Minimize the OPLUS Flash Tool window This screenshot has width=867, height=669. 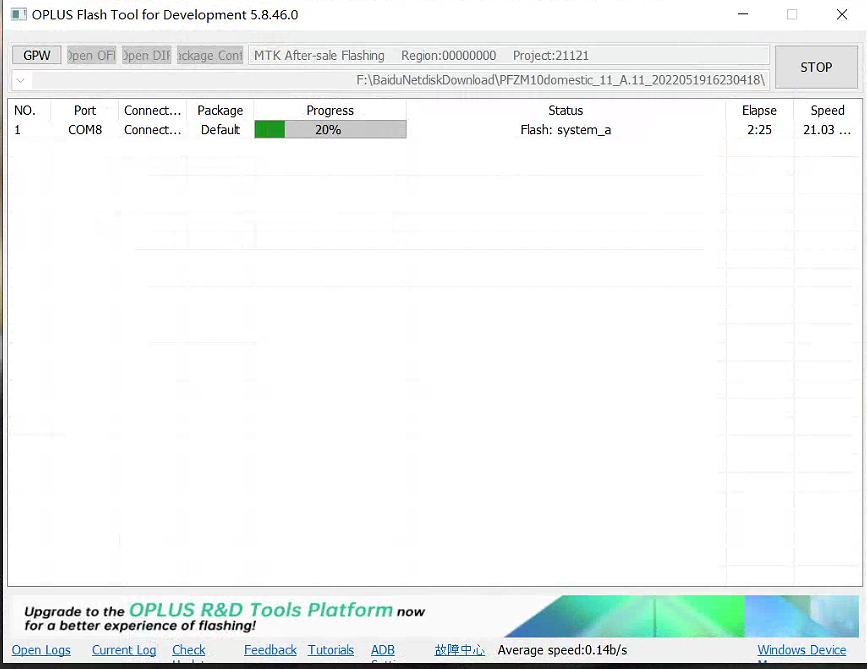click(743, 14)
